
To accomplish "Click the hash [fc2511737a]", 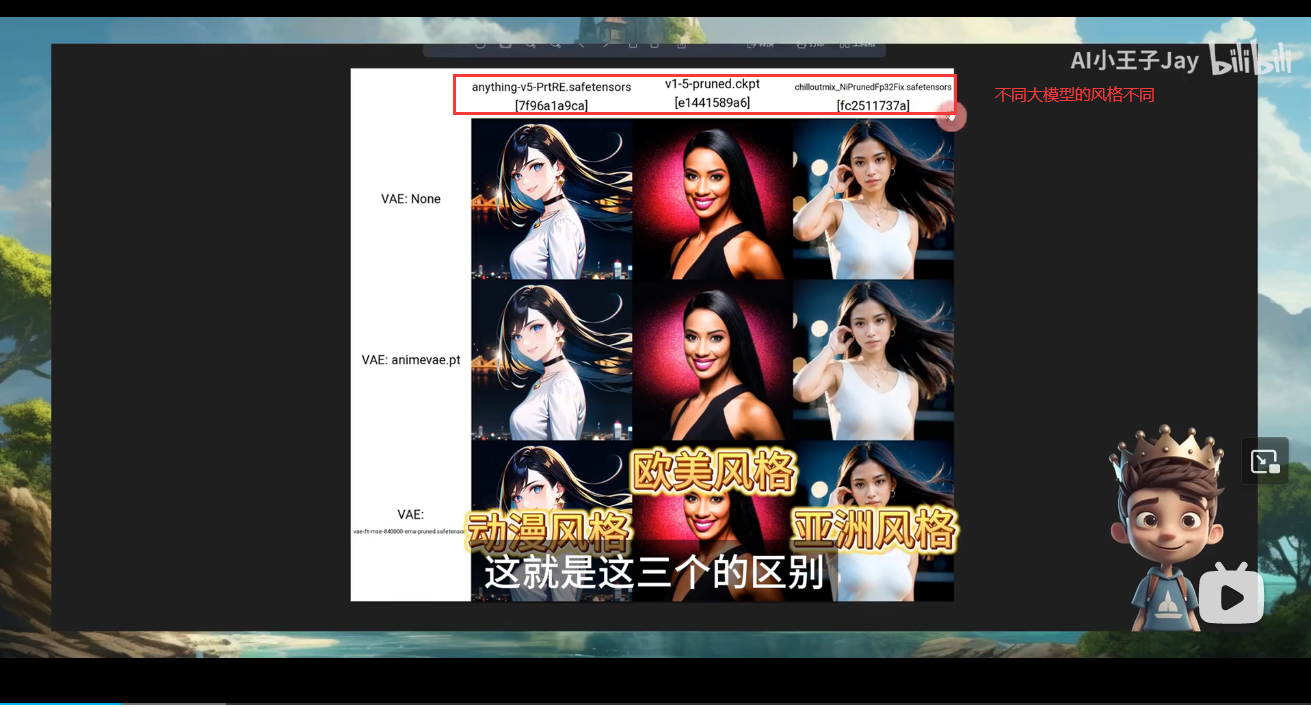I will click(x=873, y=105).
